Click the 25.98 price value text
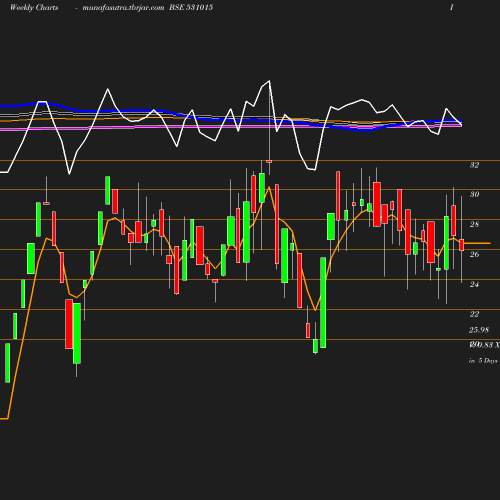This screenshot has height=500, width=500. click(x=479, y=330)
